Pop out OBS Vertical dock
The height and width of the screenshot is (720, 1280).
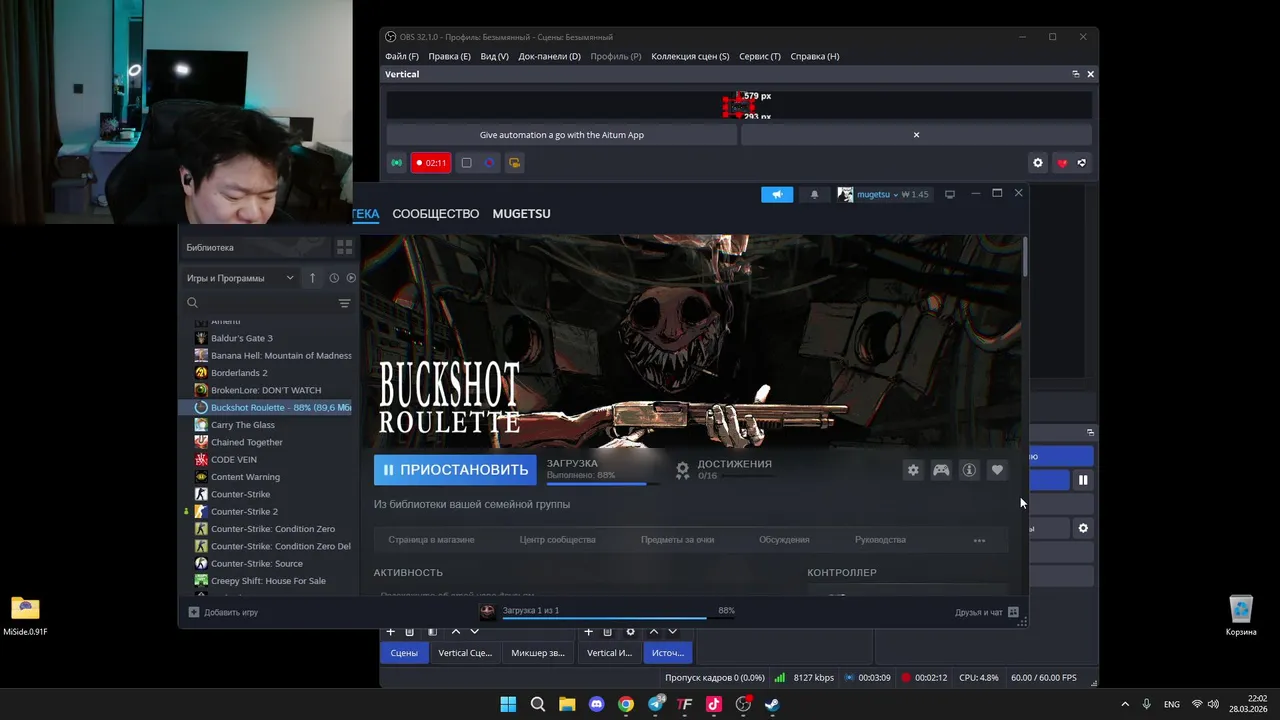coord(1076,74)
